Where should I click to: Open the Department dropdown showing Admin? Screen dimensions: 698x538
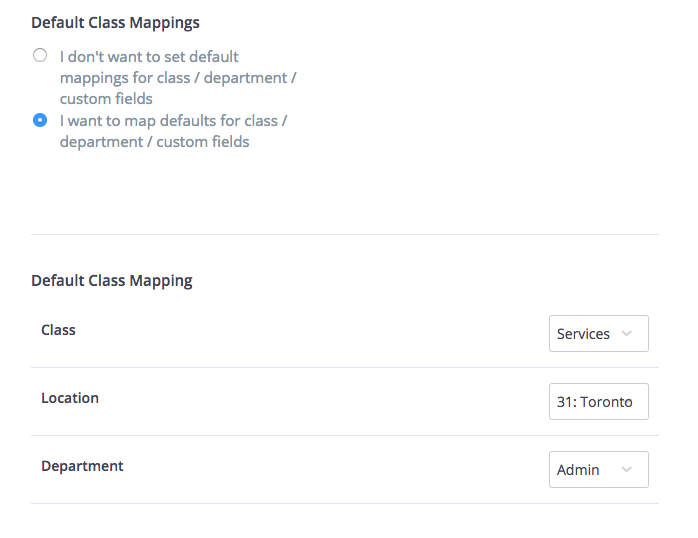[x=598, y=470]
